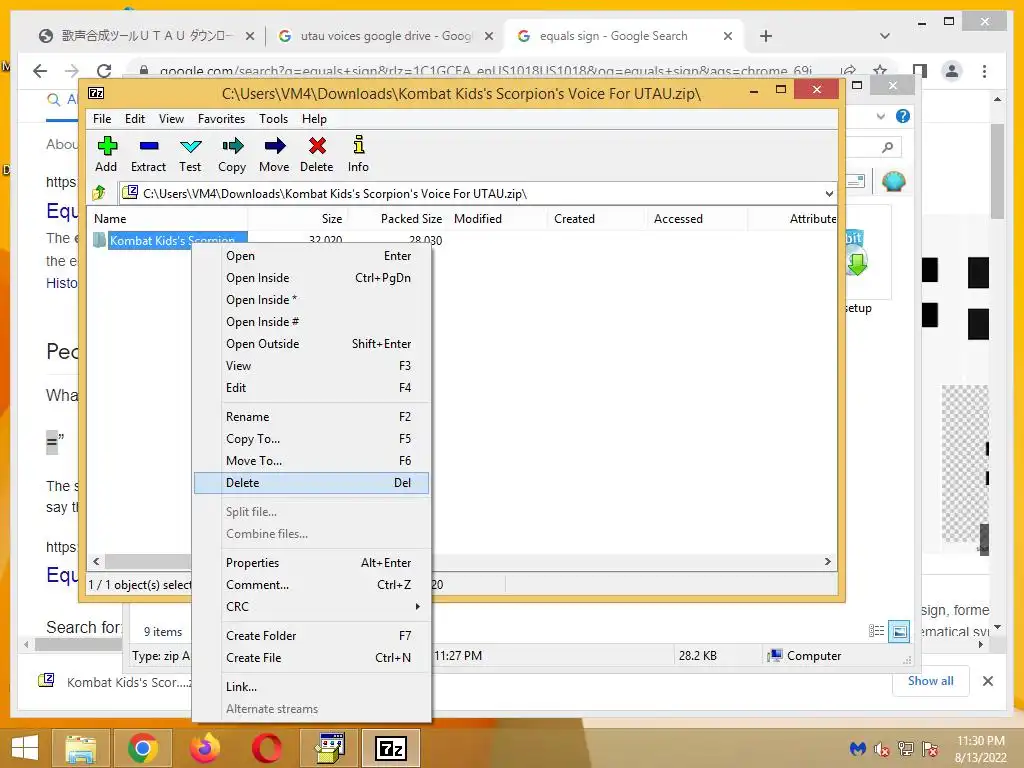Viewport: 1024px width, 768px height.
Task: Sort by the Packed Size column
Action: pos(397,219)
